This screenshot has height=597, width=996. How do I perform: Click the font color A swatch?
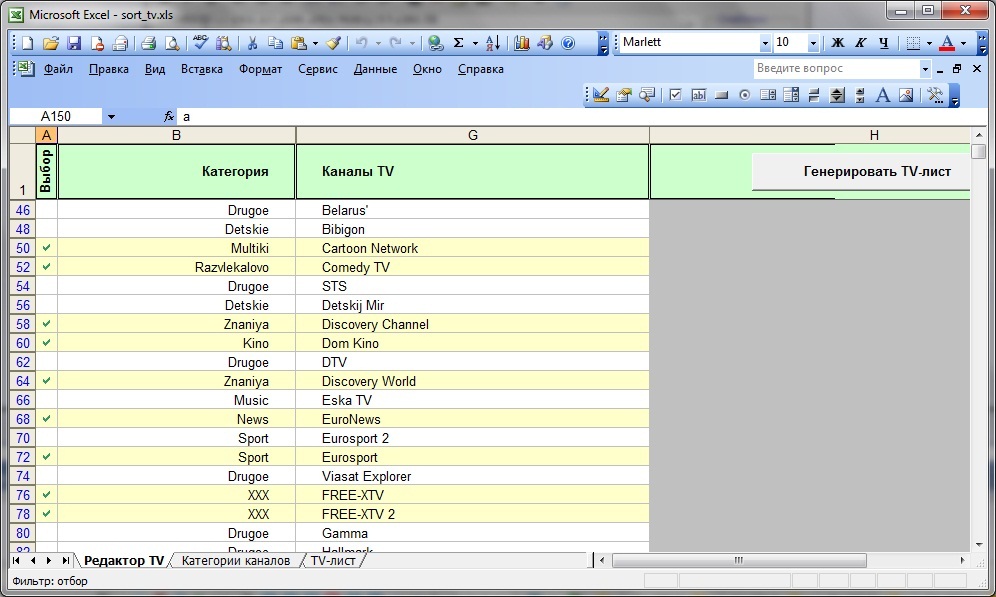point(946,43)
